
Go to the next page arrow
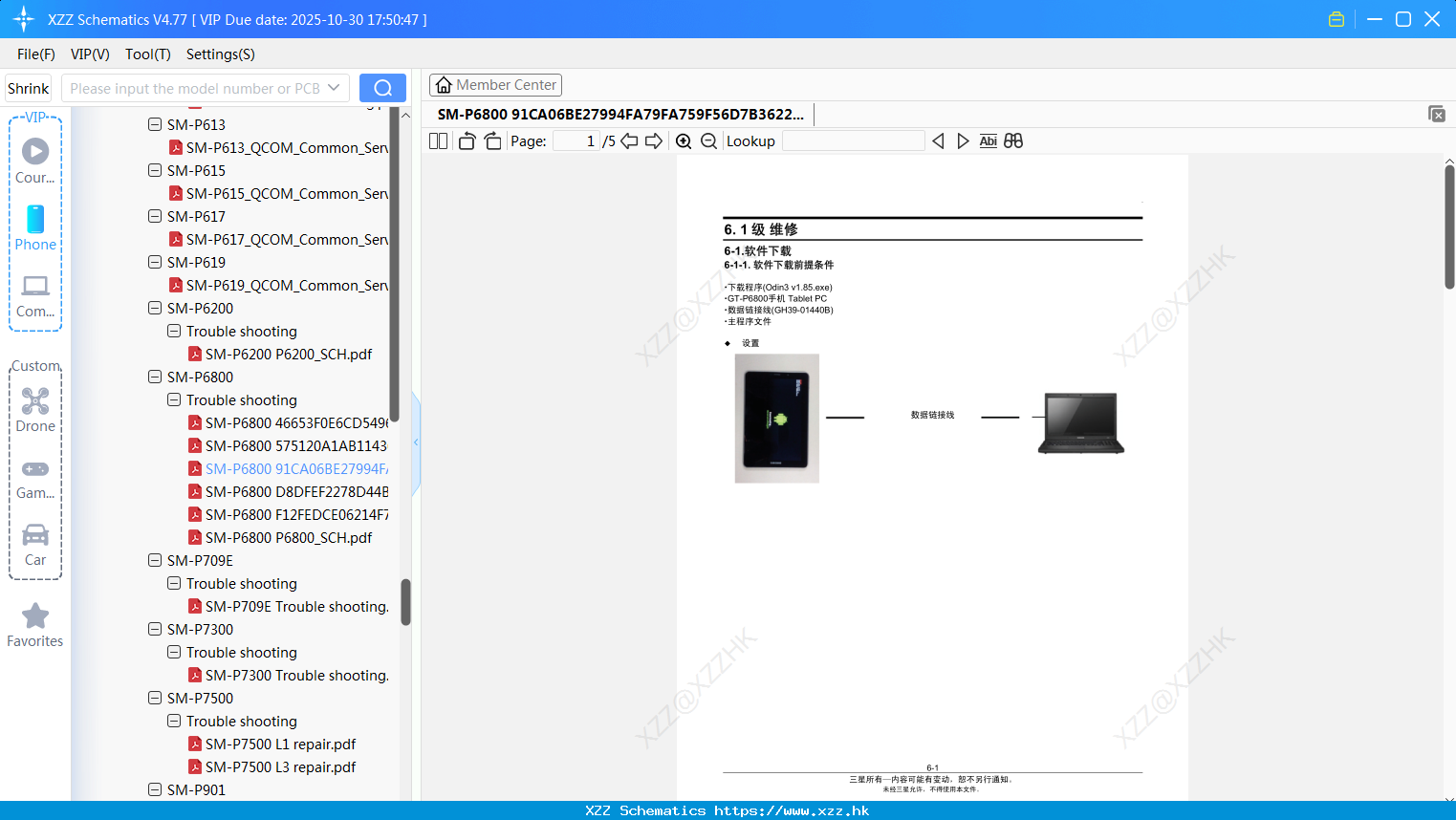coord(654,140)
